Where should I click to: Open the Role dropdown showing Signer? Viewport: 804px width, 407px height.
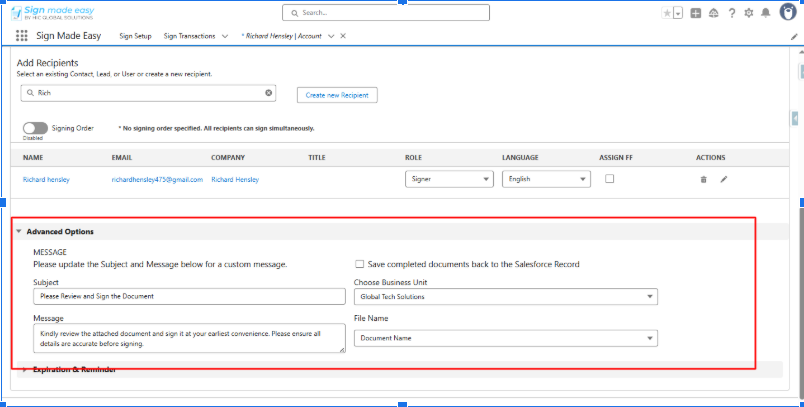click(x=449, y=179)
